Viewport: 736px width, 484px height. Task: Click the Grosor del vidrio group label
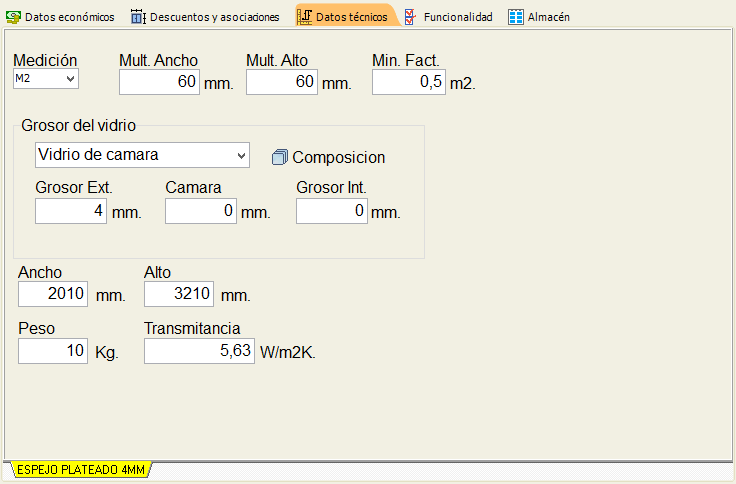pyautogui.click(x=78, y=125)
